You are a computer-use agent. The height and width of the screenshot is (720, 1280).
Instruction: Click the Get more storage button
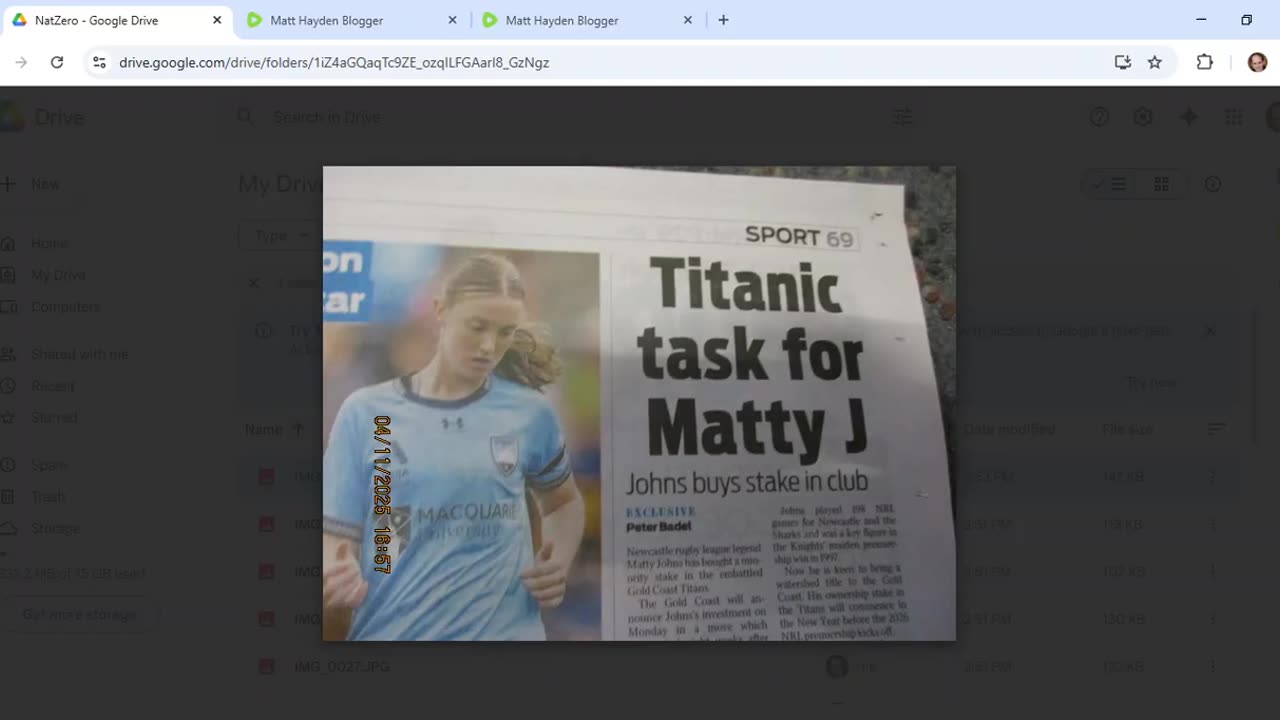[x=80, y=614]
